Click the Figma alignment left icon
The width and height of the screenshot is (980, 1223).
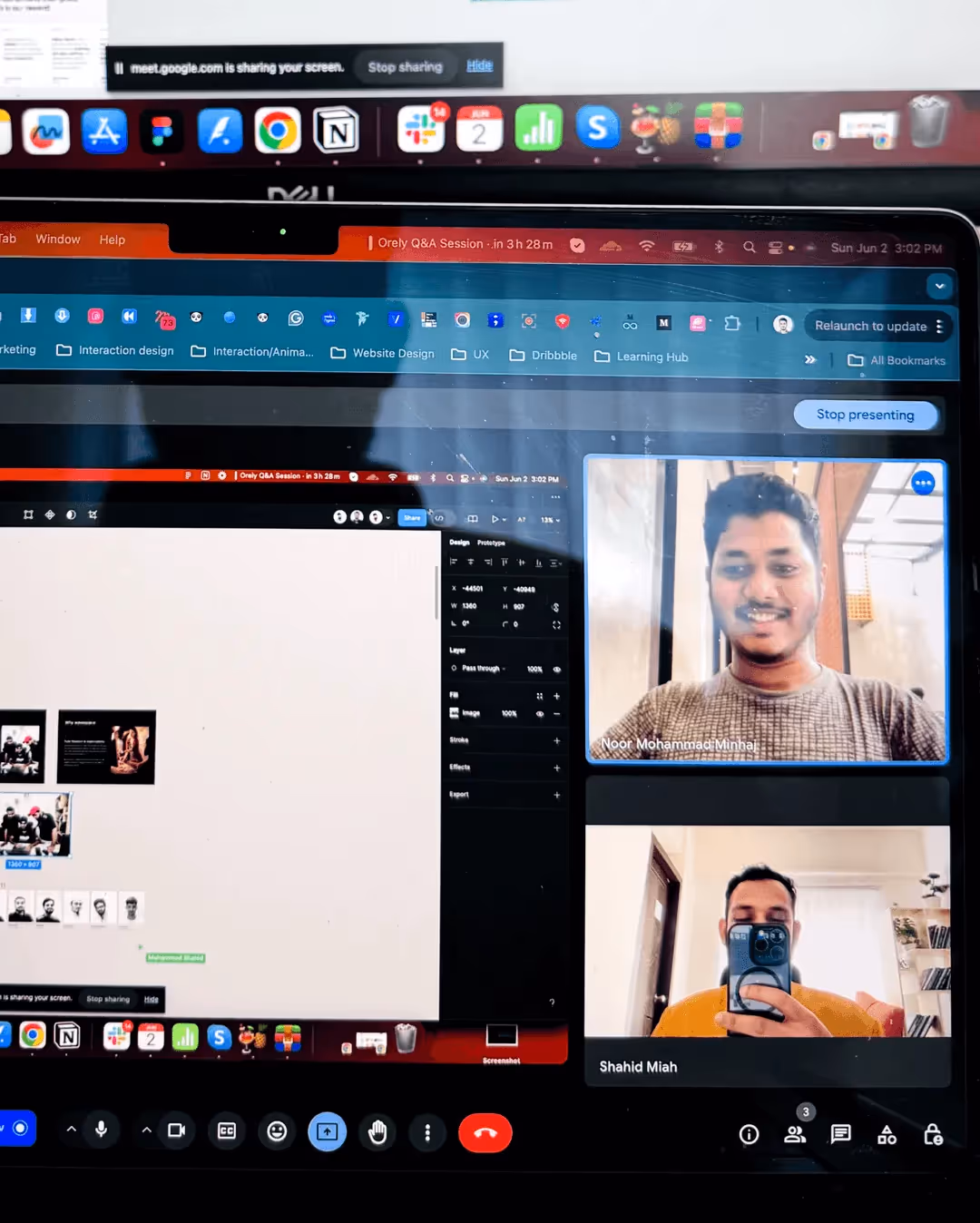[454, 563]
